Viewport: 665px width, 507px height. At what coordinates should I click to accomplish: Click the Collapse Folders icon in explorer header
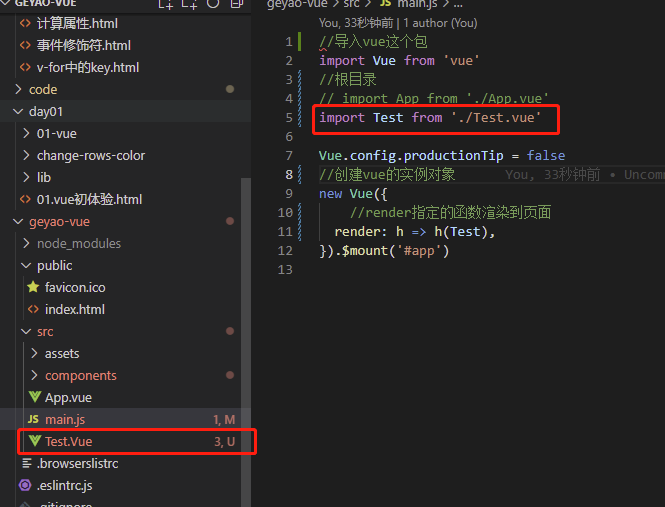pos(237,3)
